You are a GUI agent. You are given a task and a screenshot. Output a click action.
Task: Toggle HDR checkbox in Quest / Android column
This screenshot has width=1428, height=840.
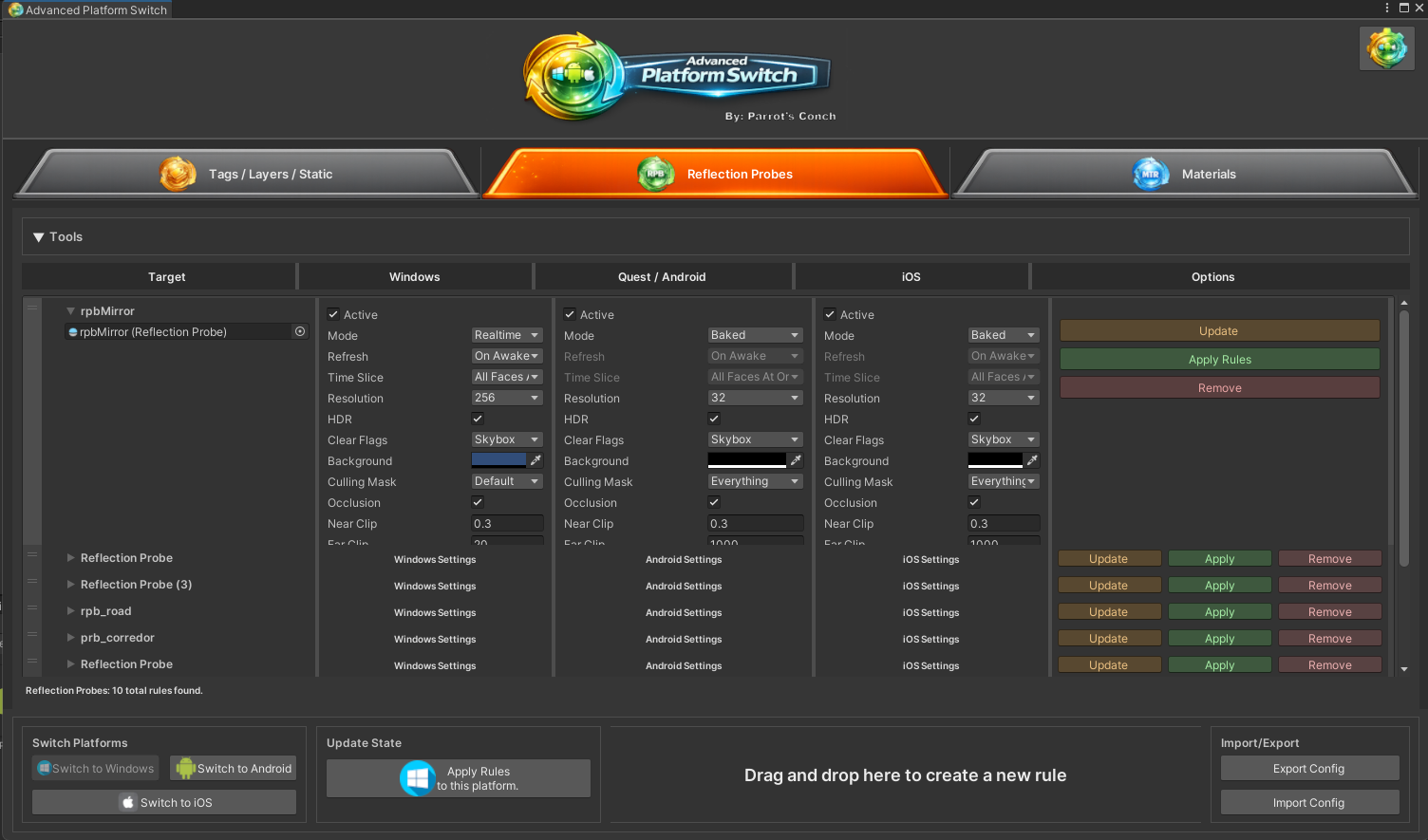(714, 419)
